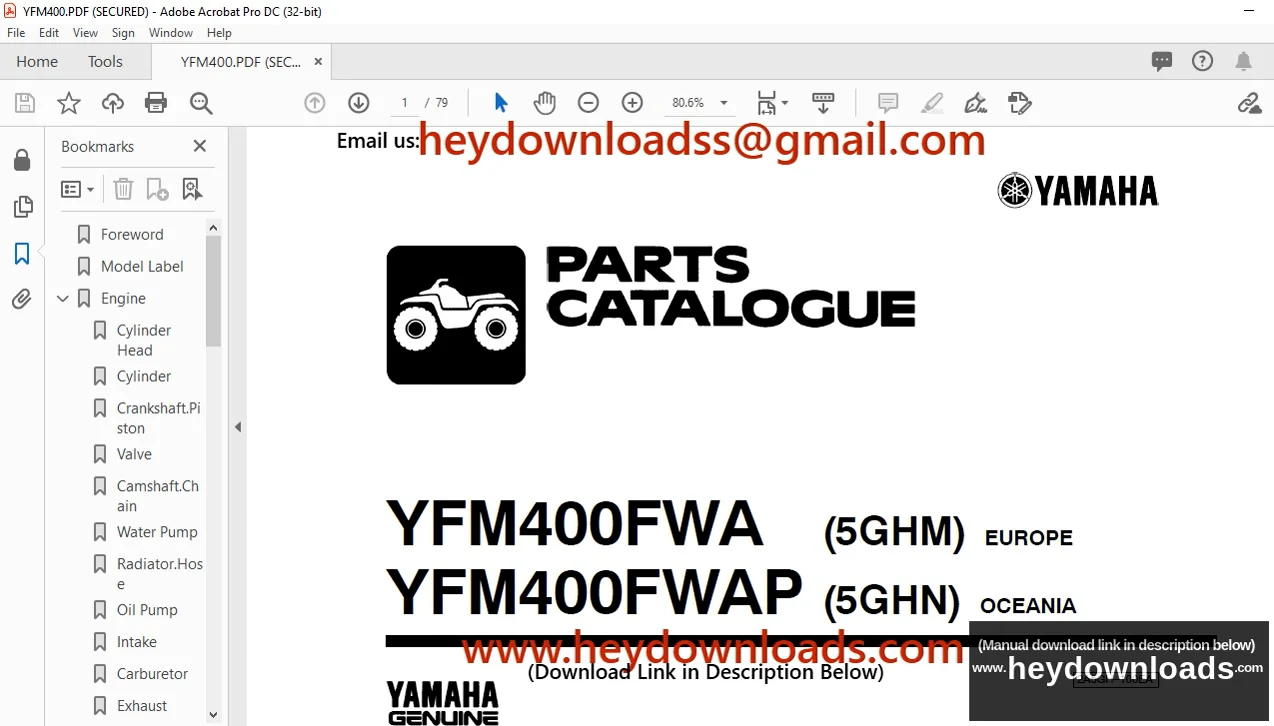The height and width of the screenshot is (726, 1274).
Task: Open the Sign menu
Action: 123,32
